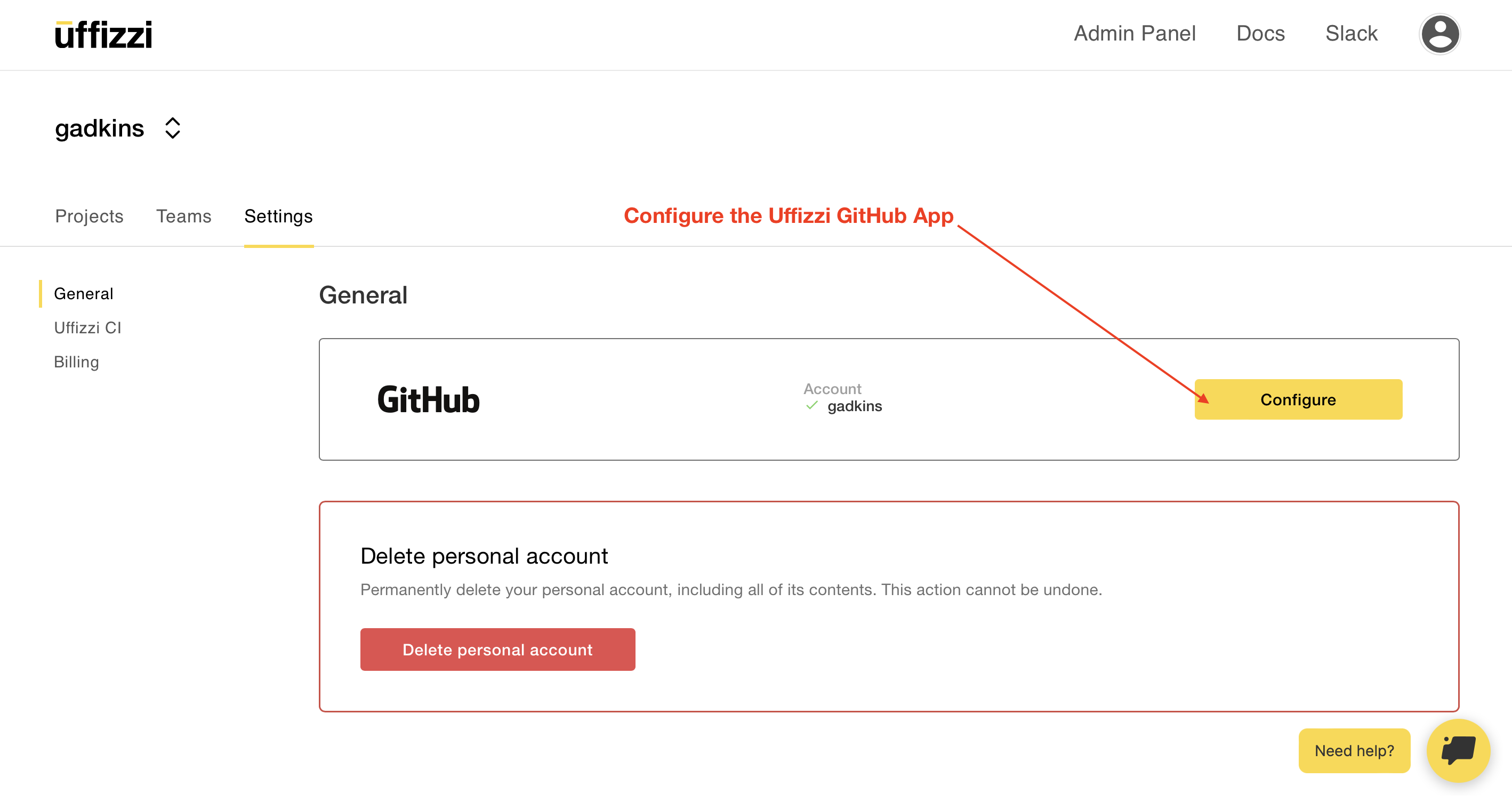Screen dimensions: 1512x802
Task: Open the Slack link
Action: [1350, 34]
